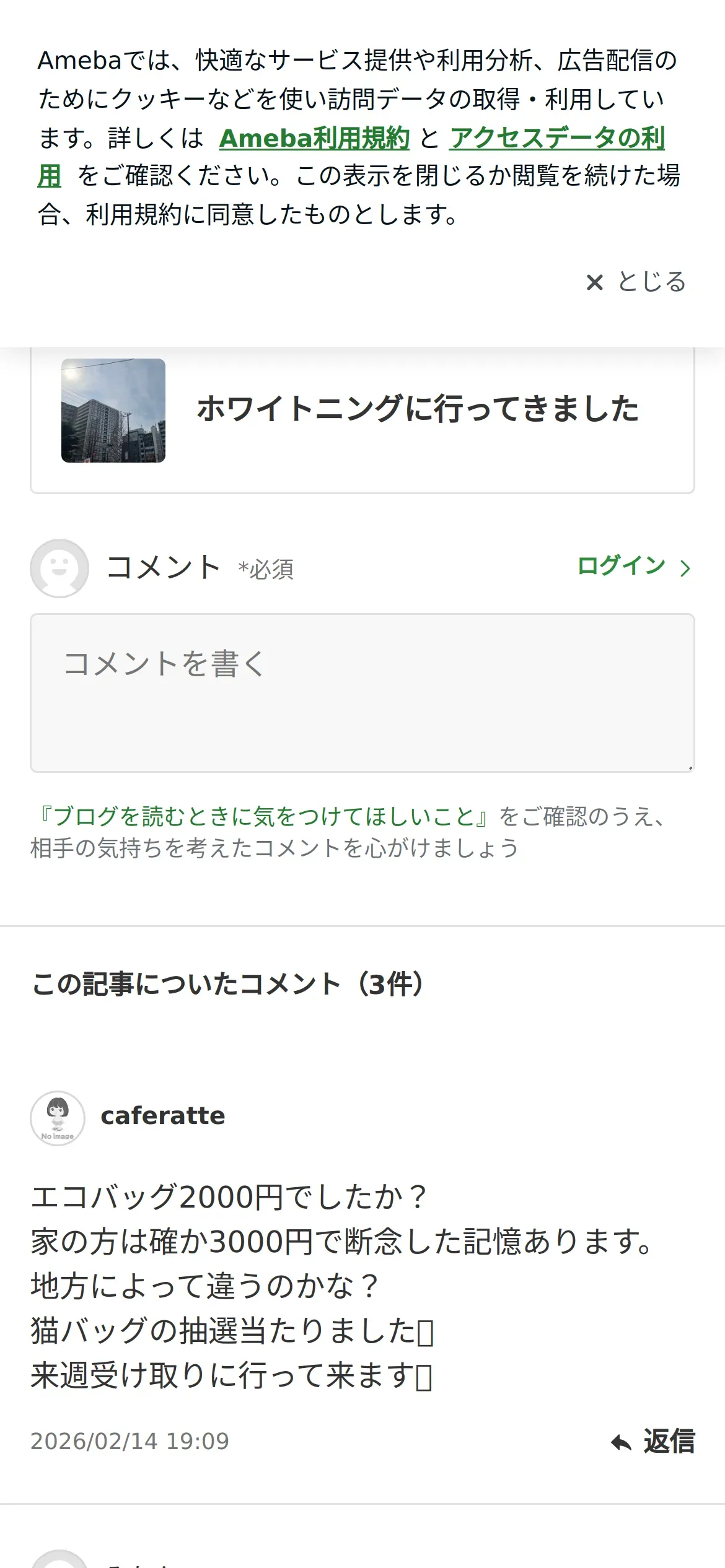Click the default commenter avatar icon

[x=59, y=568]
